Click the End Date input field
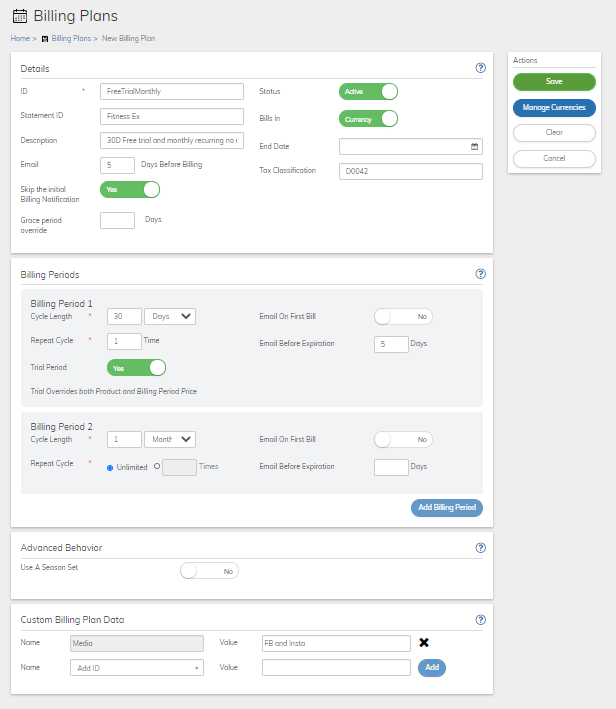This screenshot has height=709, width=616. coord(411,147)
